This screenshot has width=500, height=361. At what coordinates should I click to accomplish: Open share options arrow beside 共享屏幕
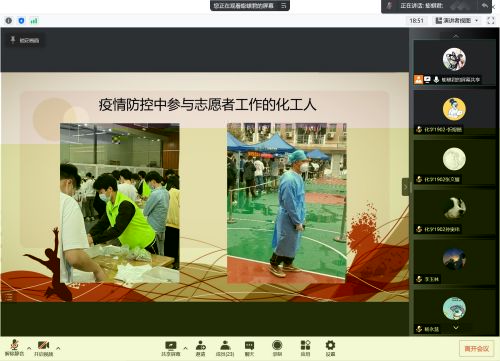point(185,348)
